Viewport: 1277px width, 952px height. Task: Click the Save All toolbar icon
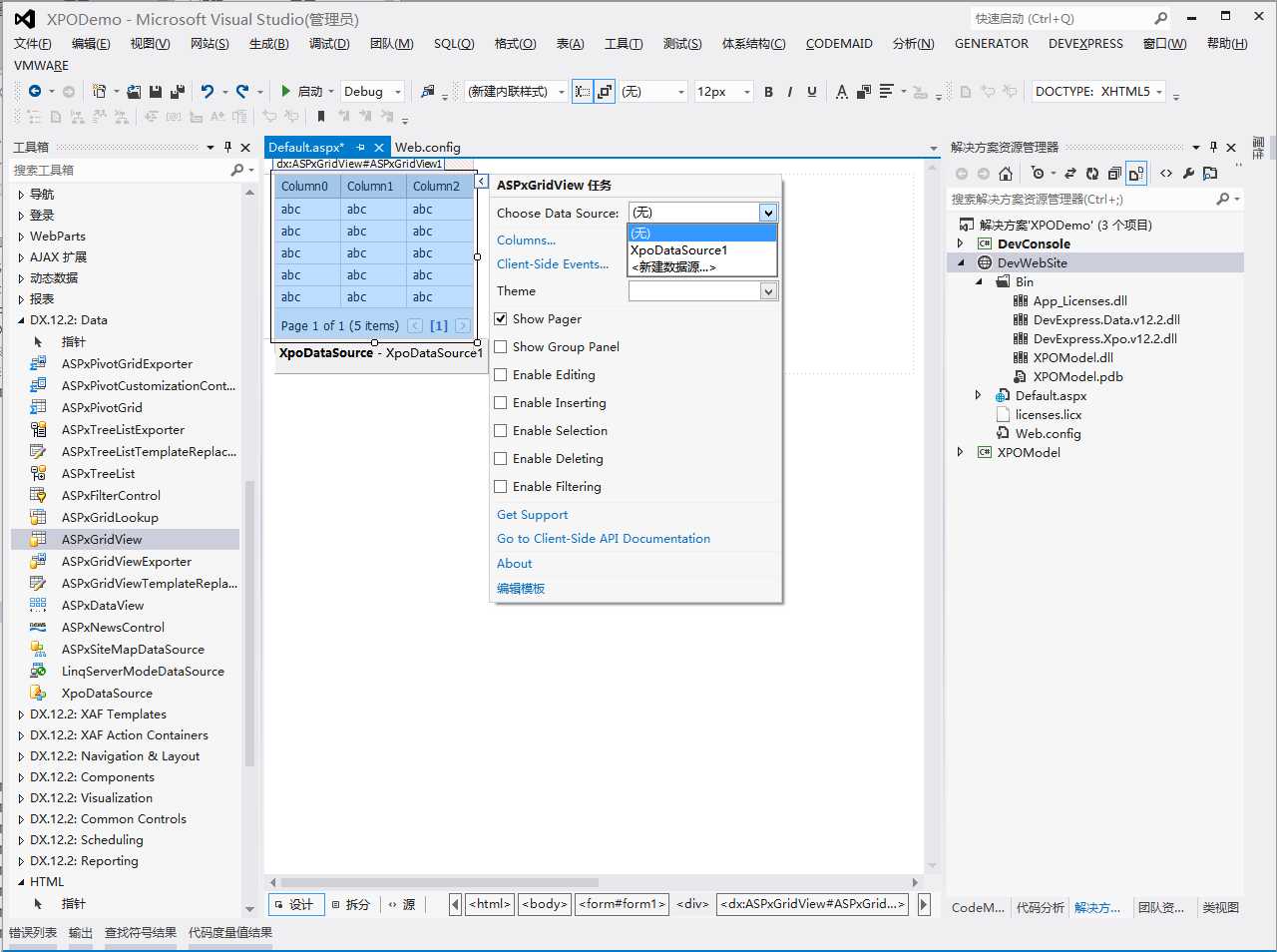click(177, 92)
